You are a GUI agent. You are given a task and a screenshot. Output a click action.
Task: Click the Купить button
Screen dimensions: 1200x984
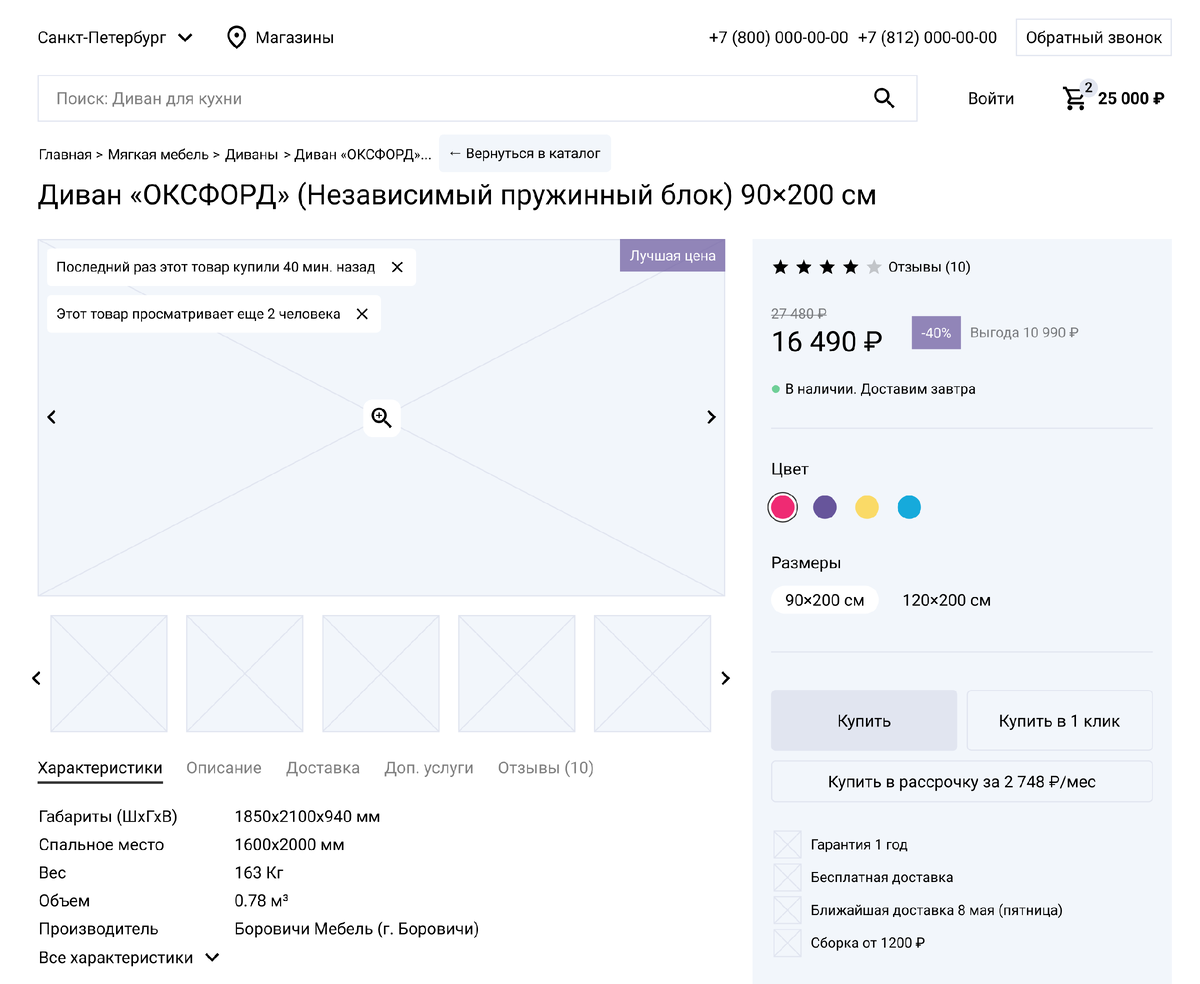864,720
